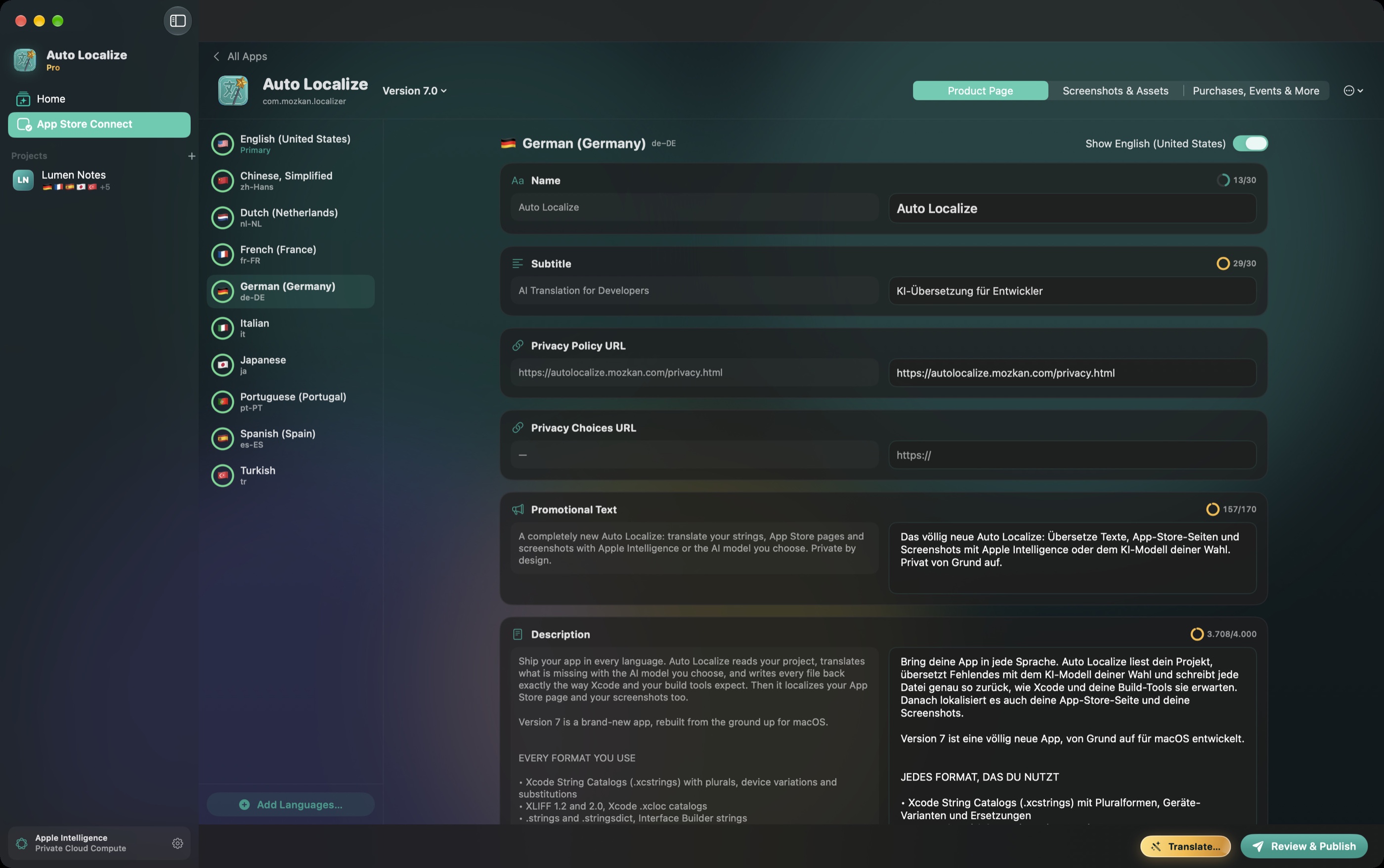Click the German Description text area
1384x868 pixels.
pos(1072,737)
